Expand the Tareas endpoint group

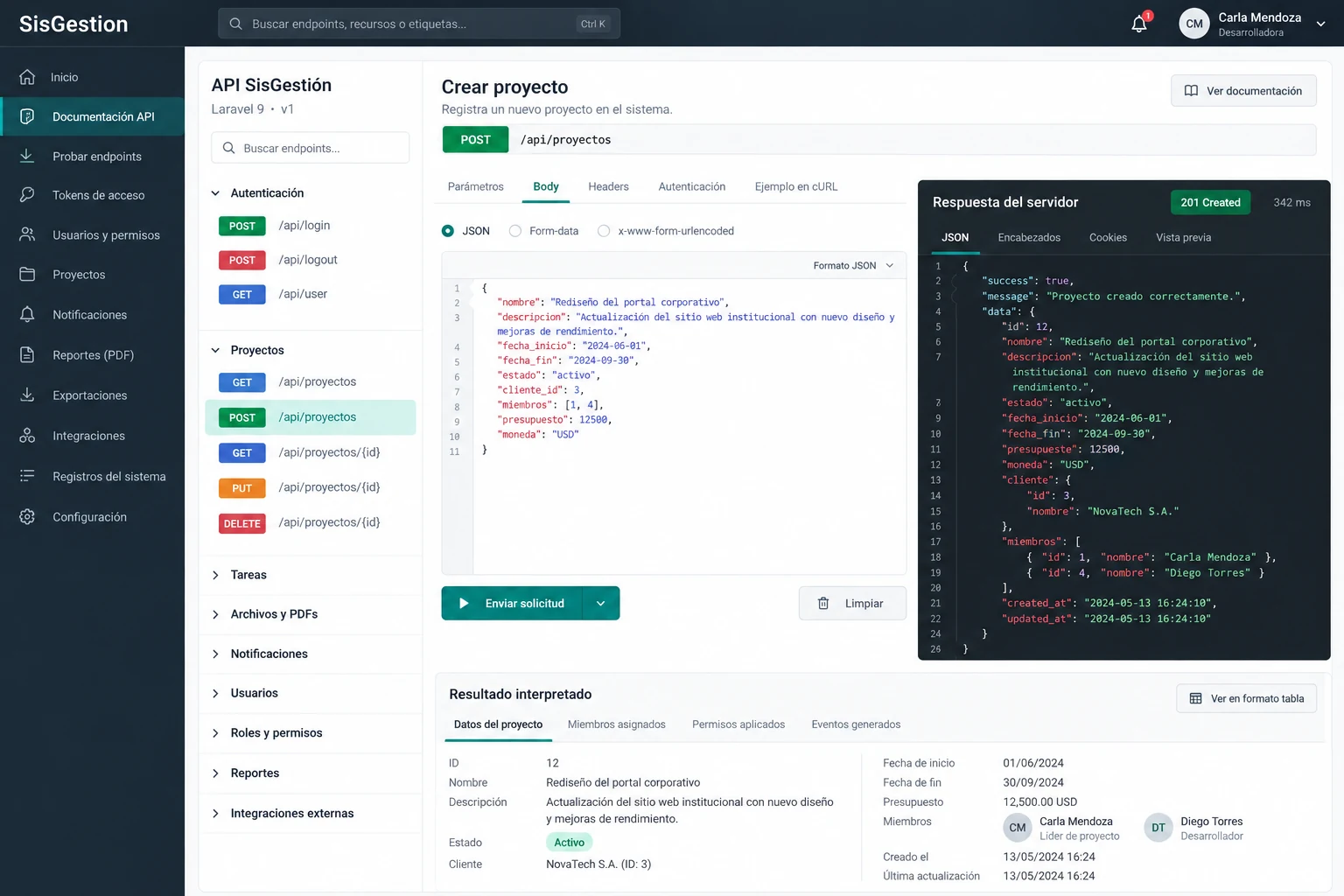[x=215, y=575]
